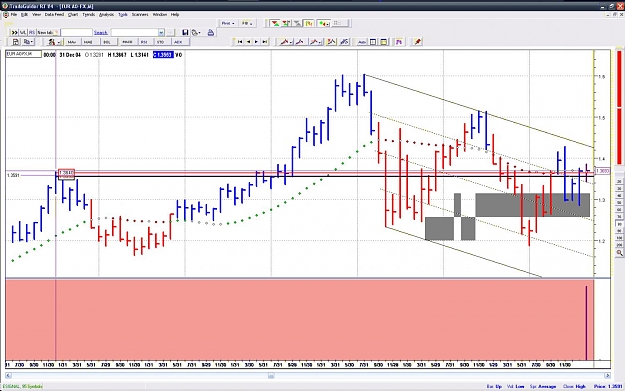Open the Window menu
625x391 pixels.
(x=160, y=14)
